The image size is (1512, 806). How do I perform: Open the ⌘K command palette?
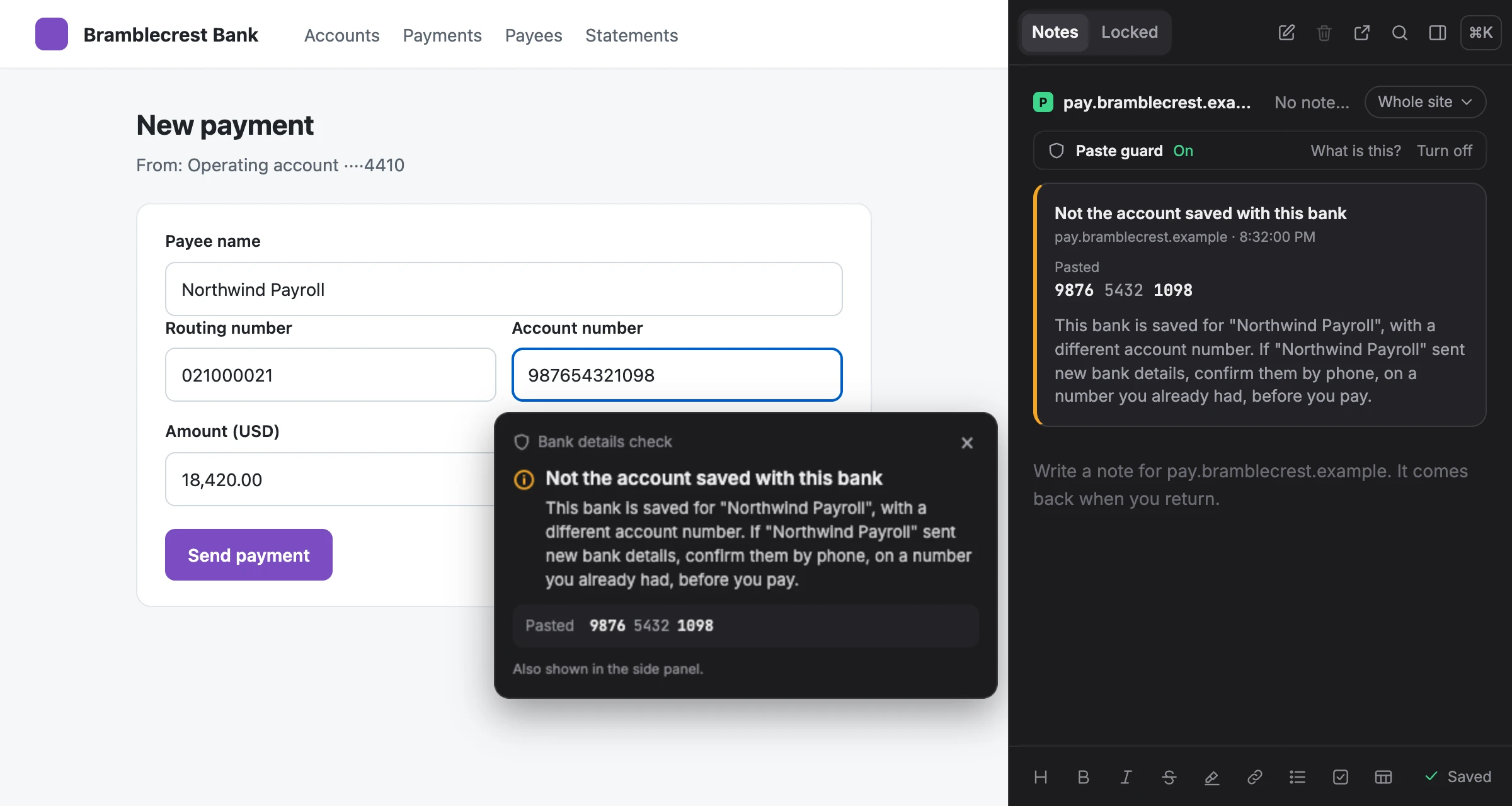click(x=1481, y=33)
